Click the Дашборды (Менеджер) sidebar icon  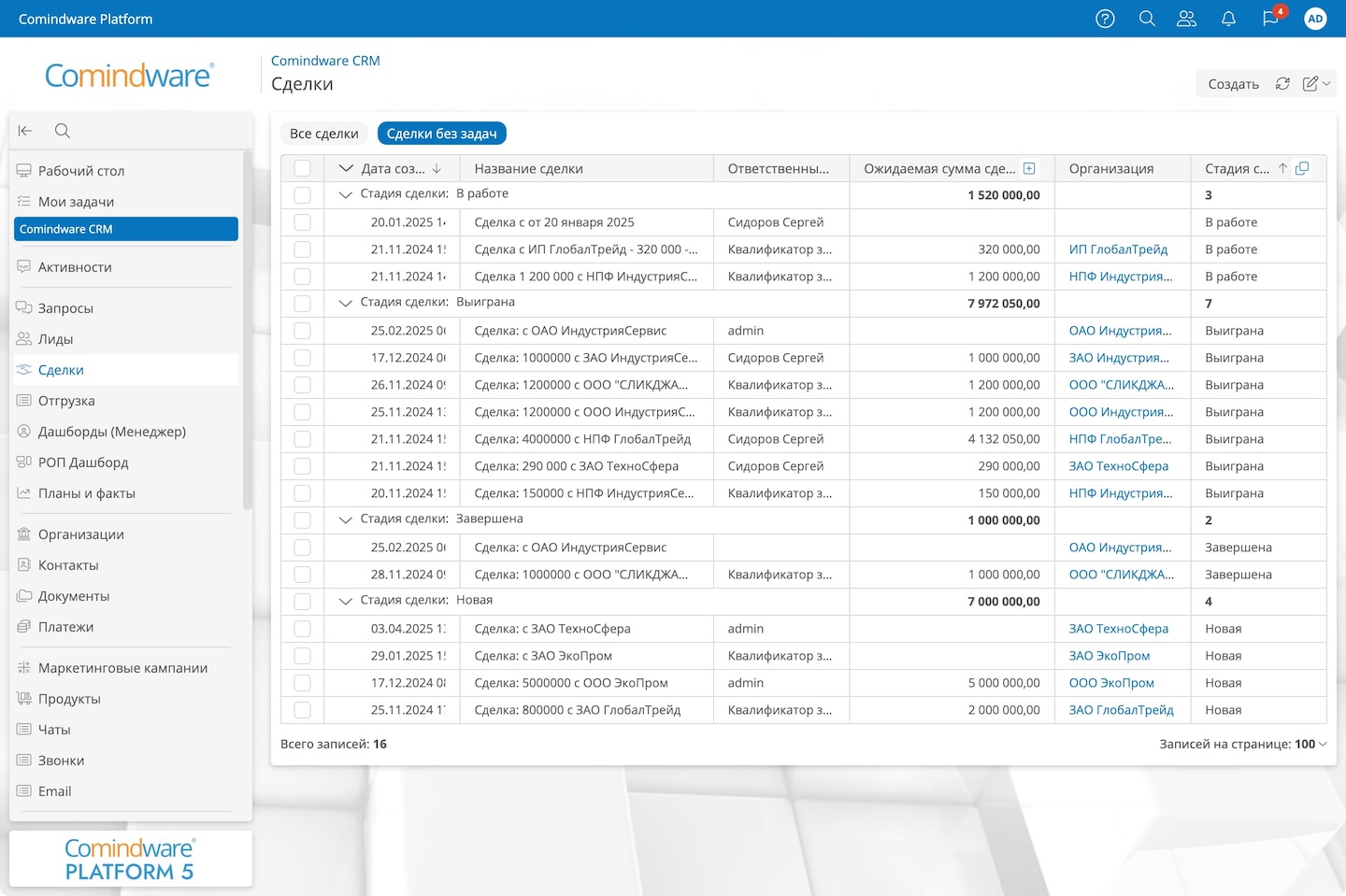tap(24, 432)
